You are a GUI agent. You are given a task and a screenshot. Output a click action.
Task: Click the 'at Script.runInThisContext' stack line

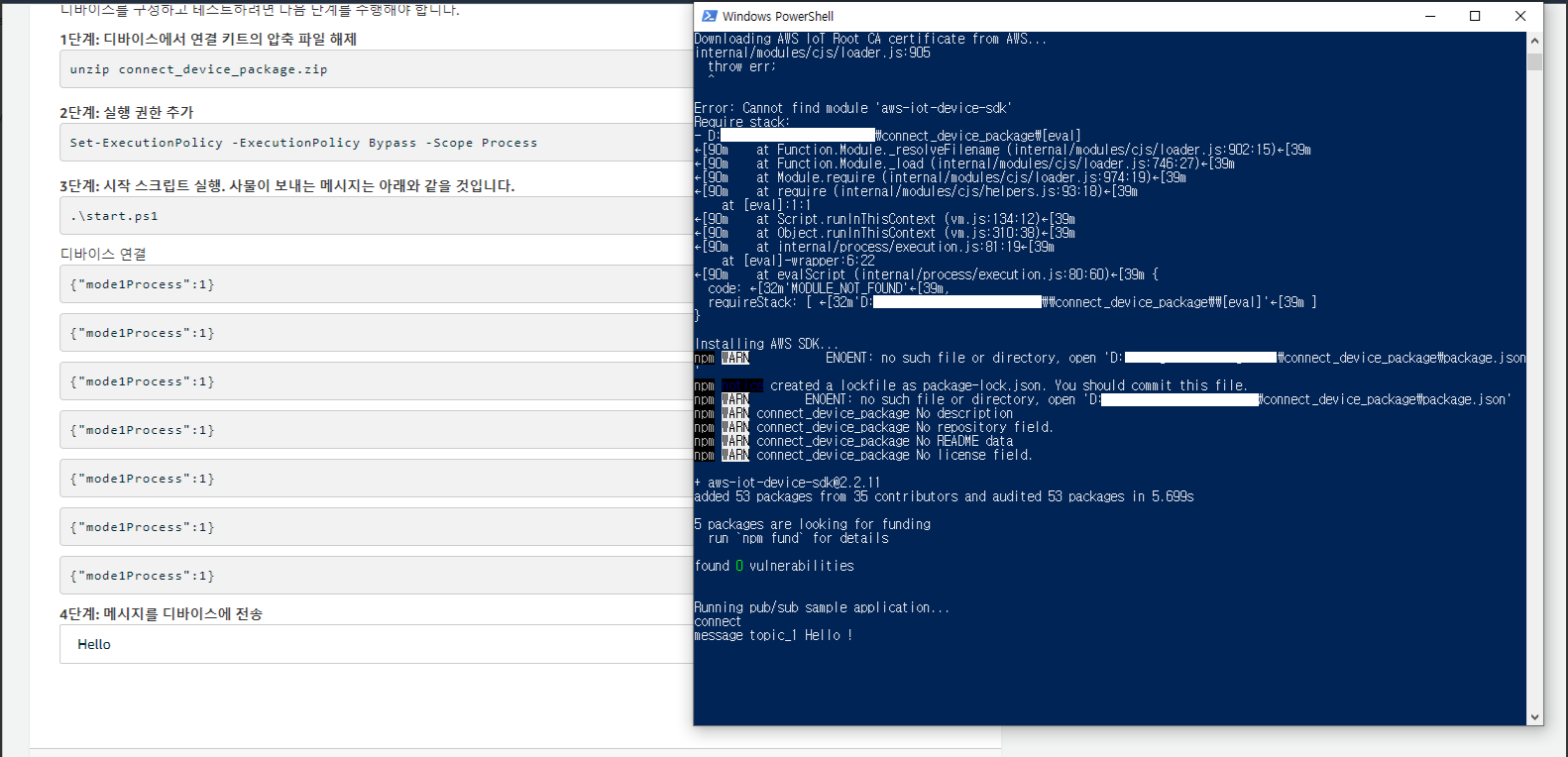pos(885,219)
